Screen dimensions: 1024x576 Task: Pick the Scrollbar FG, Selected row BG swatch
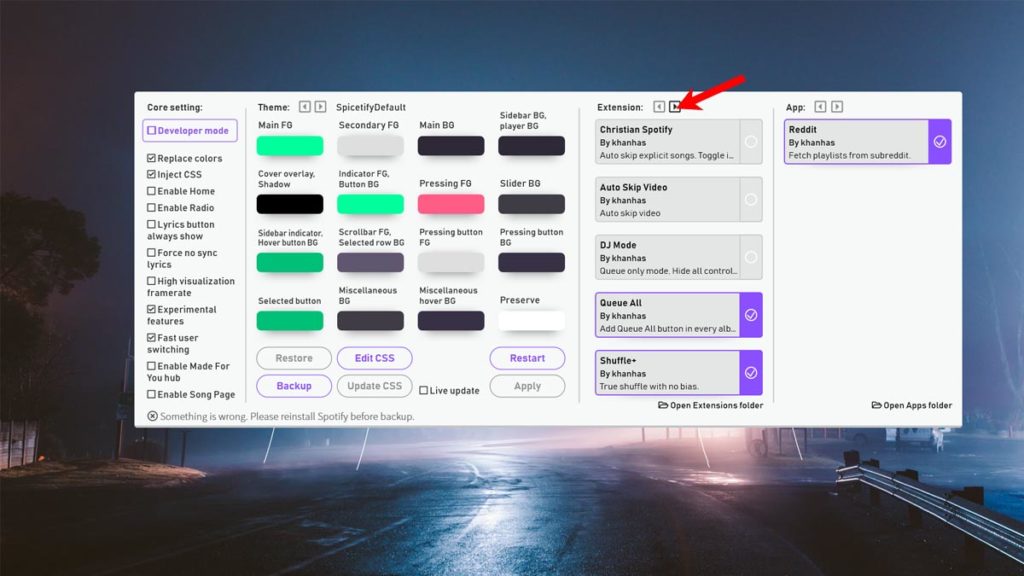370,263
